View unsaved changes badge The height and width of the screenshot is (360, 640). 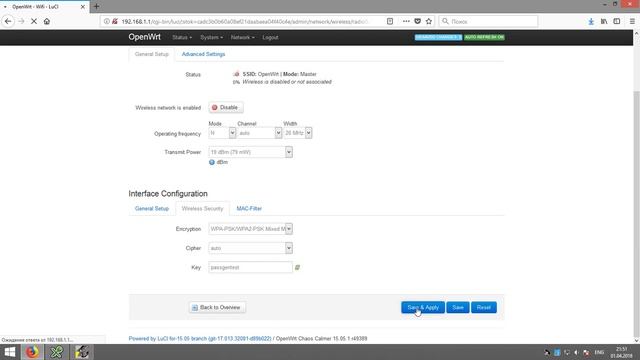[438, 37]
